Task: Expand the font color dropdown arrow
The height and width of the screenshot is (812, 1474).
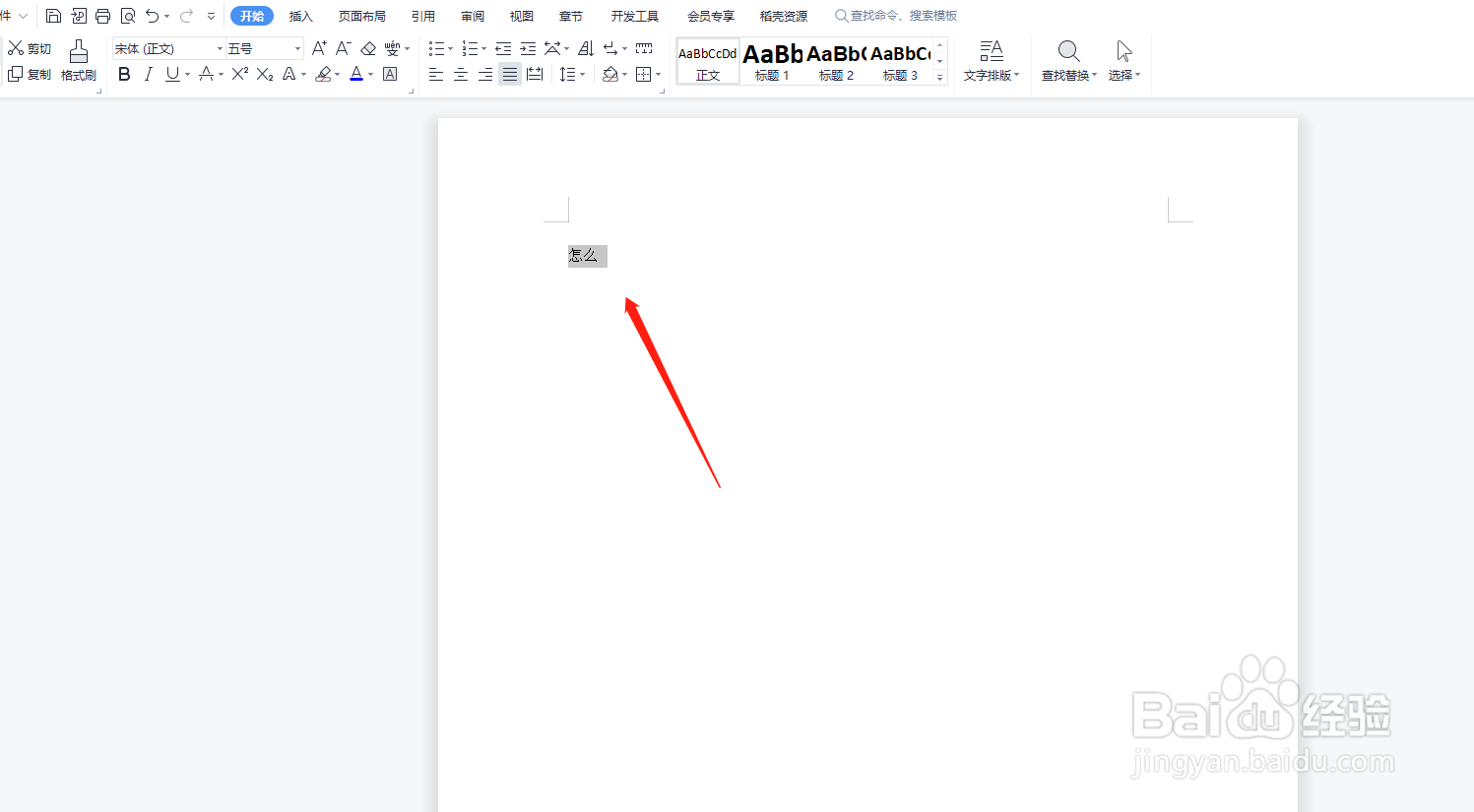Action: coord(371,74)
